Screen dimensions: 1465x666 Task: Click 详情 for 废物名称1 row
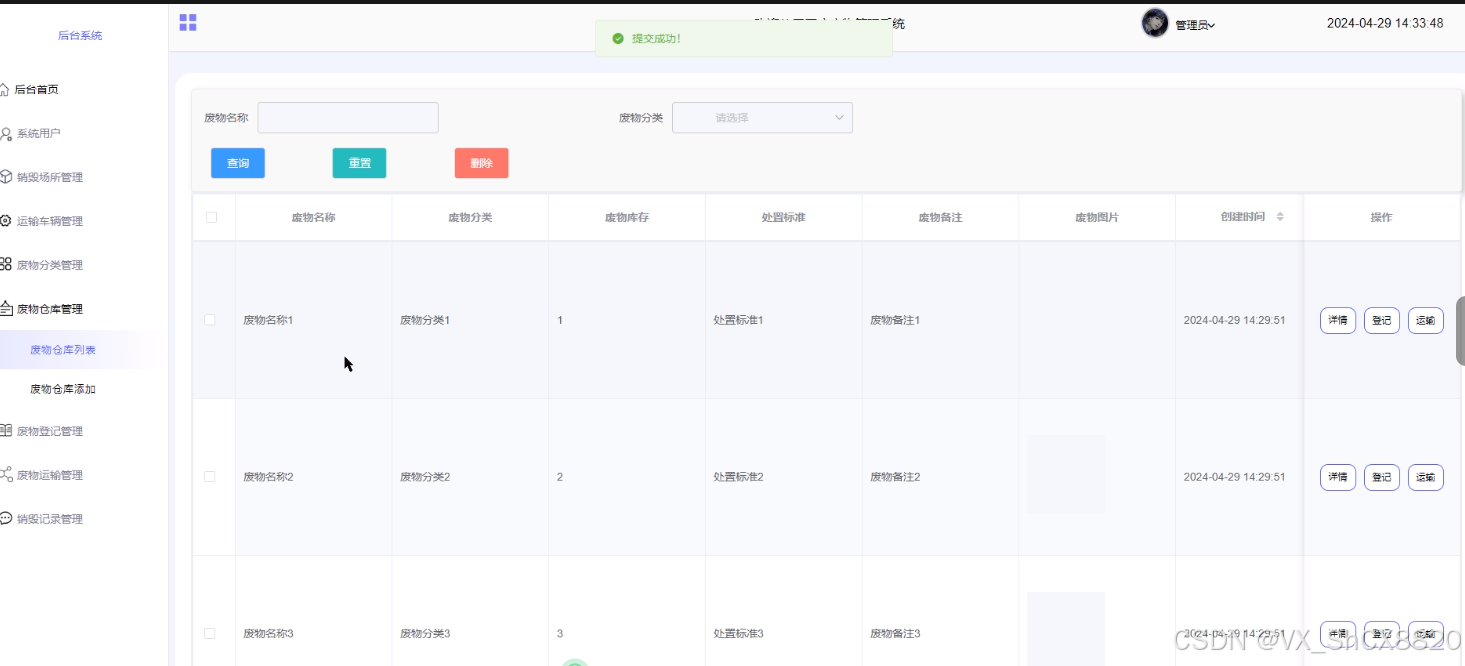[x=1338, y=321]
